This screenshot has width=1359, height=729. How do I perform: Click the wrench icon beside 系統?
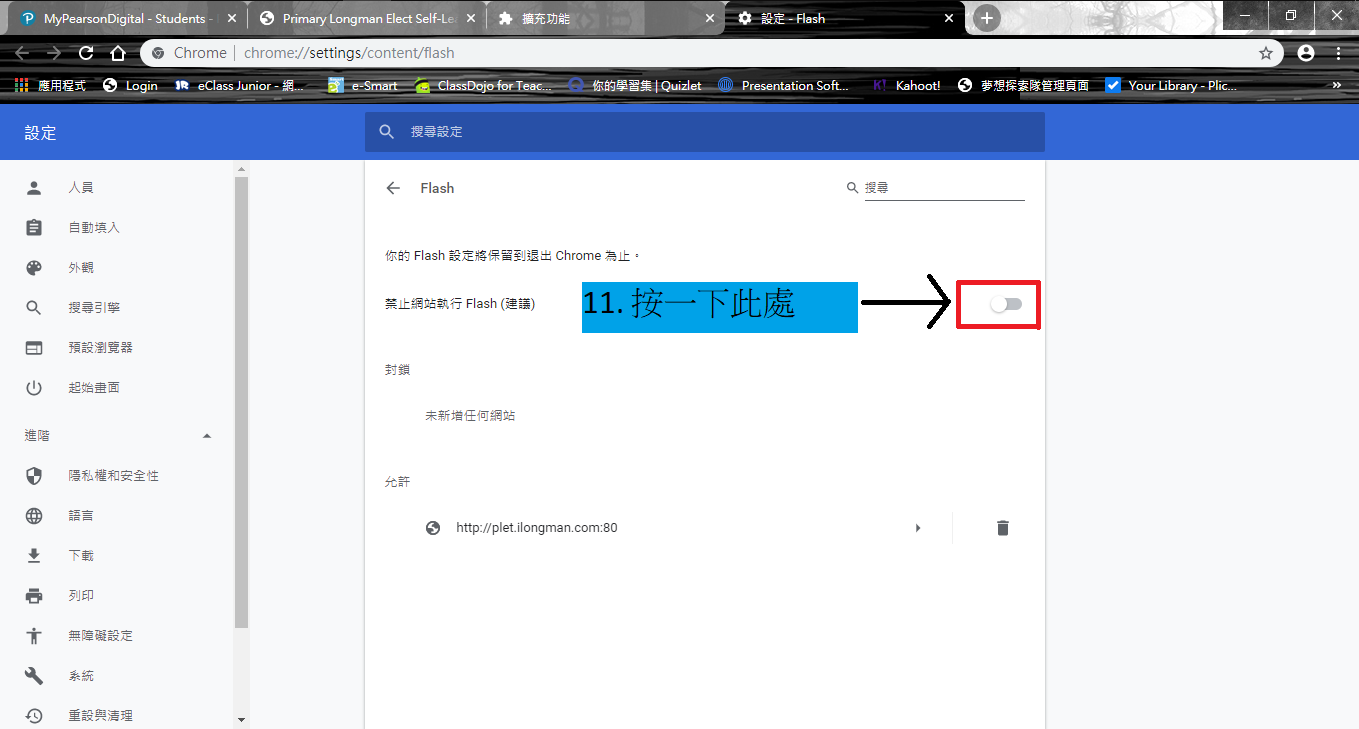34,676
